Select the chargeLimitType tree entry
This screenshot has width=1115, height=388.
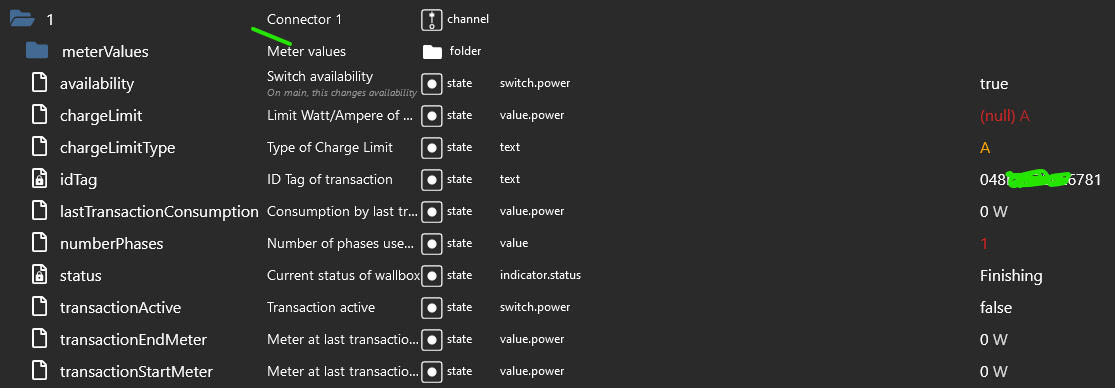click(117, 148)
